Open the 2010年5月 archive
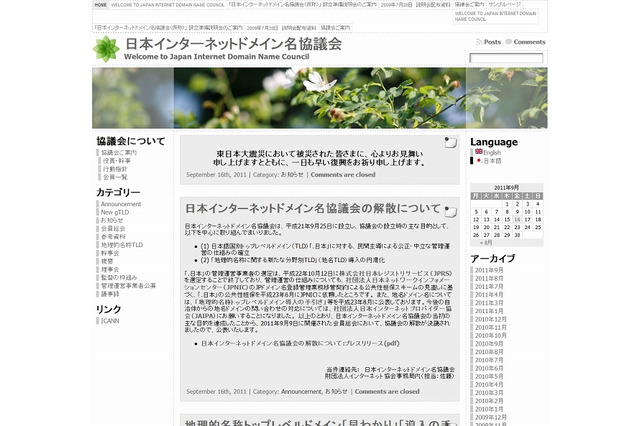Viewport: 640px width, 426px height. [489, 376]
